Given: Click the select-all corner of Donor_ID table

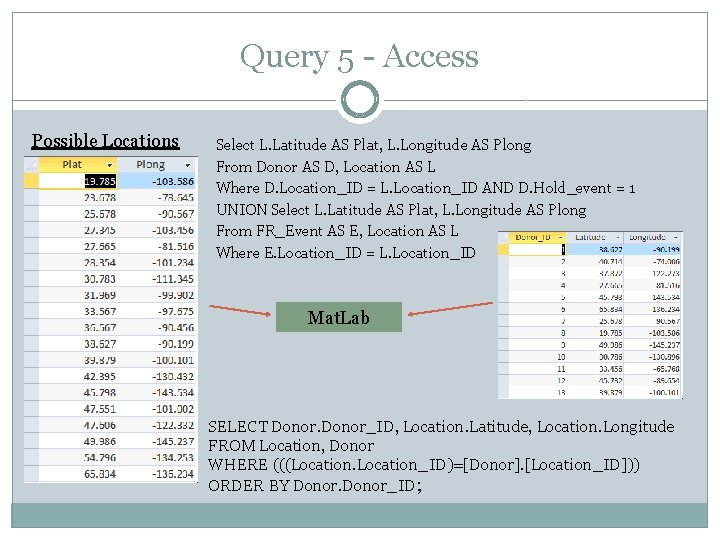Looking at the screenshot, I should [504, 237].
